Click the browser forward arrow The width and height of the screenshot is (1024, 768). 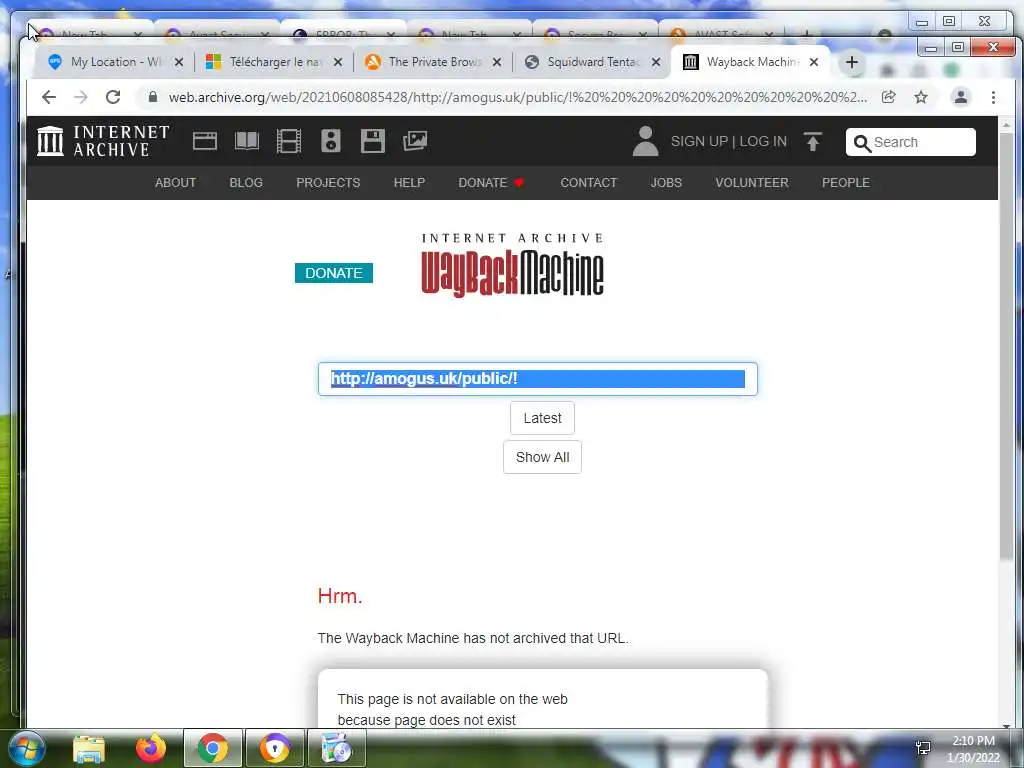80,97
